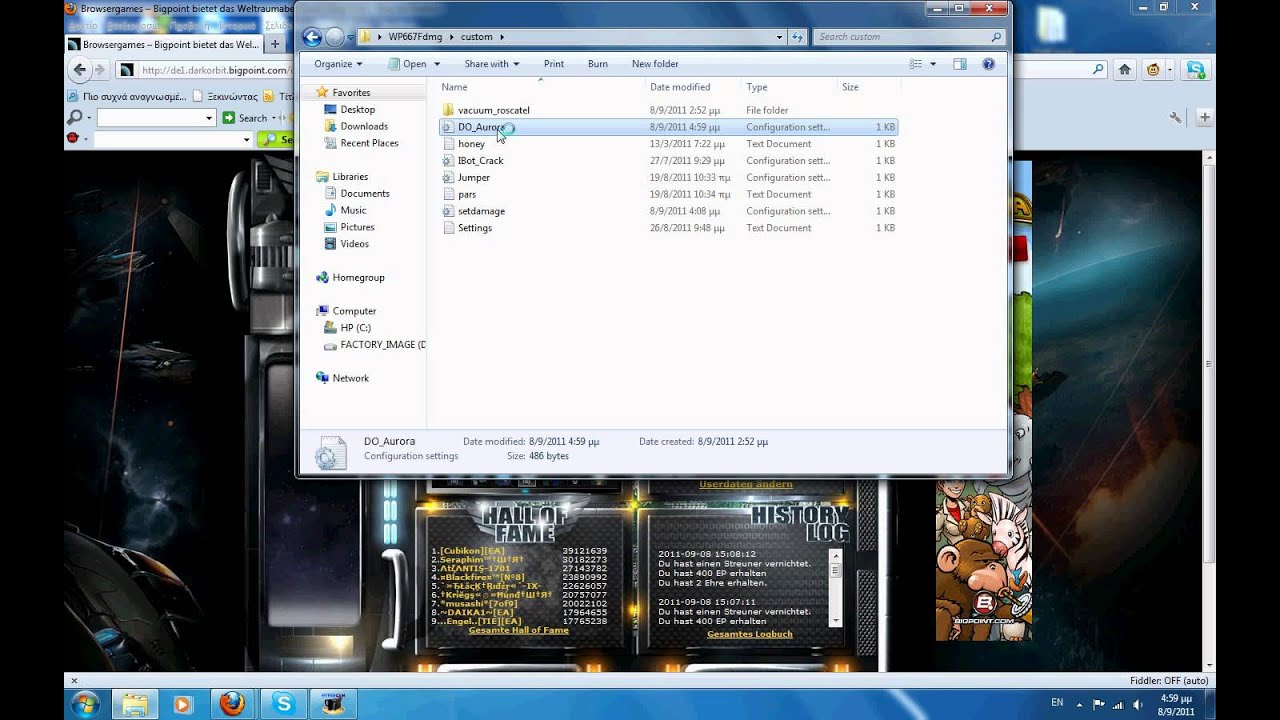Toggle the preview pane icon in Explorer
1280x720 pixels.
(960, 64)
